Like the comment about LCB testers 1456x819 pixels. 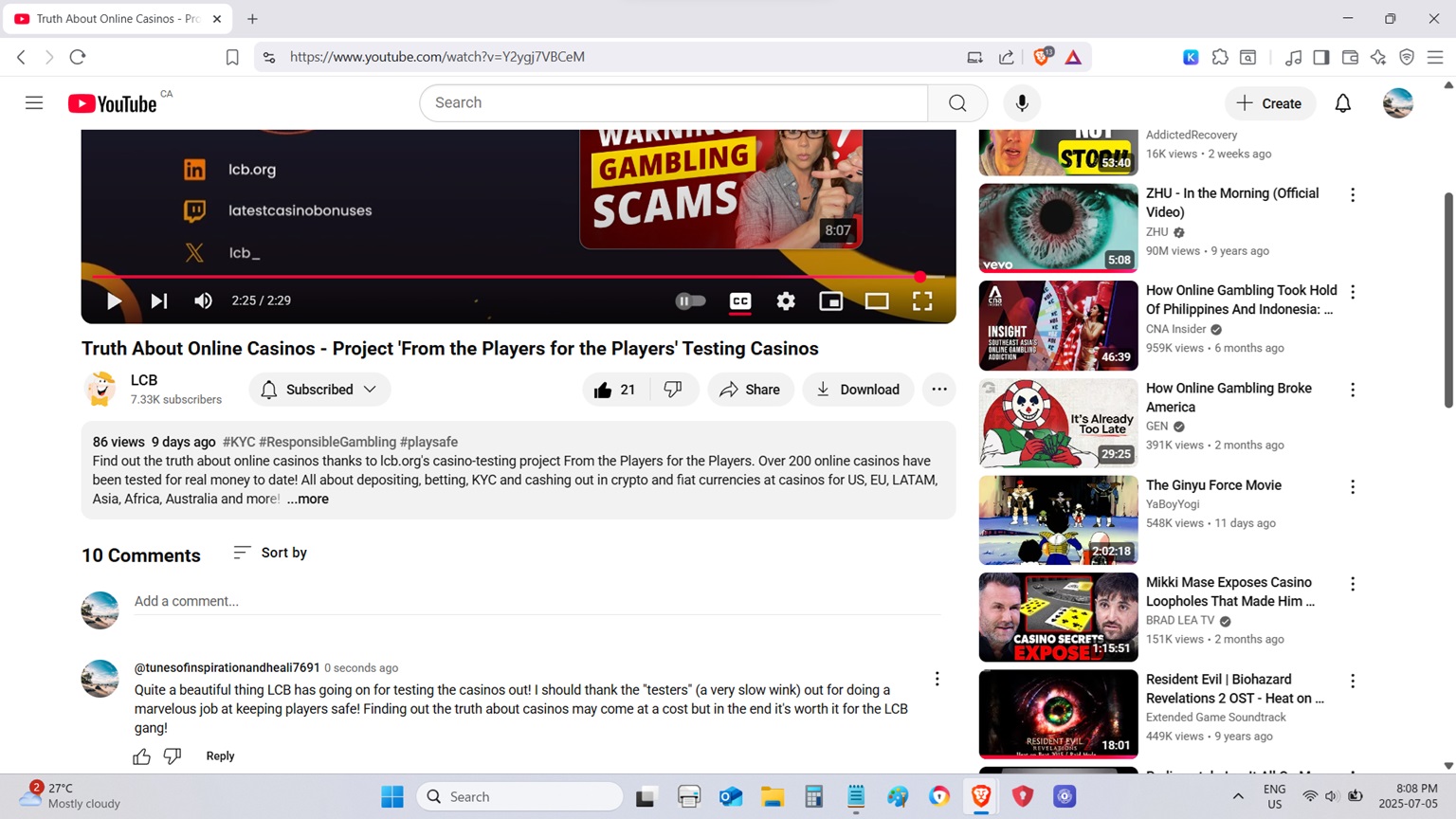click(142, 755)
